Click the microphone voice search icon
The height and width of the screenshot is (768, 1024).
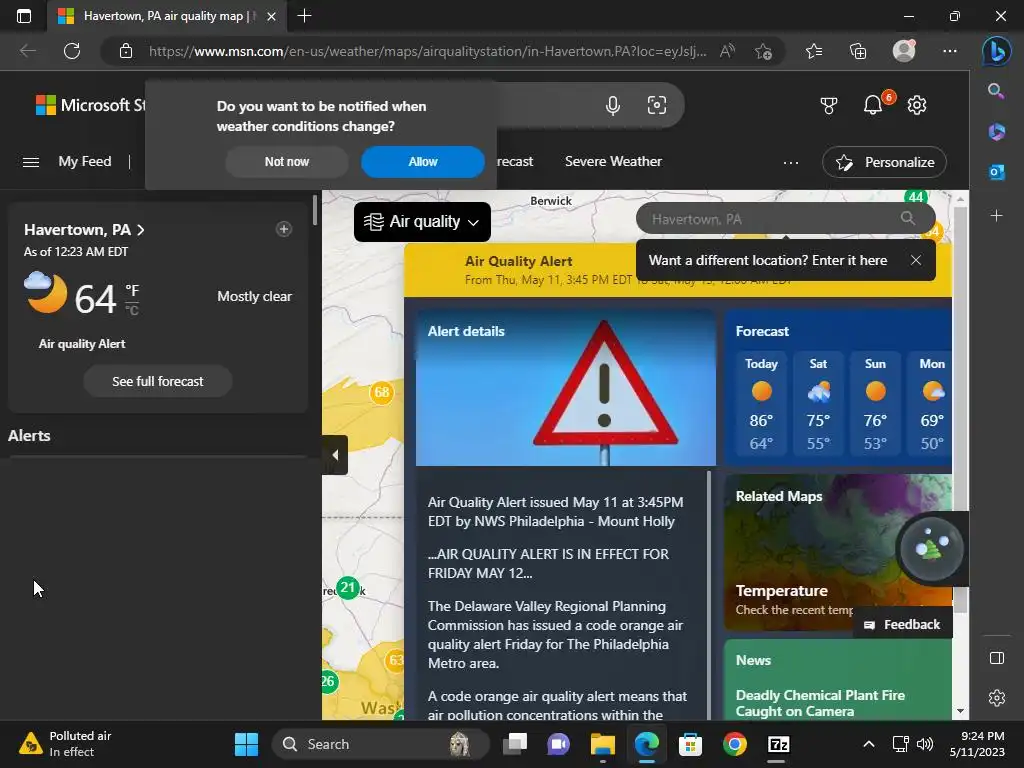tap(613, 105)
